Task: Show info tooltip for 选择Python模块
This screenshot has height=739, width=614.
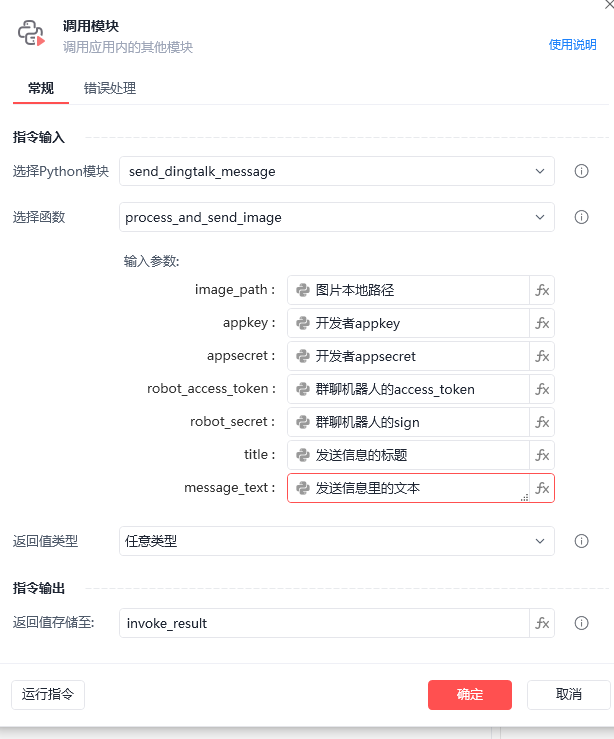Action: (x=581, y=171)
